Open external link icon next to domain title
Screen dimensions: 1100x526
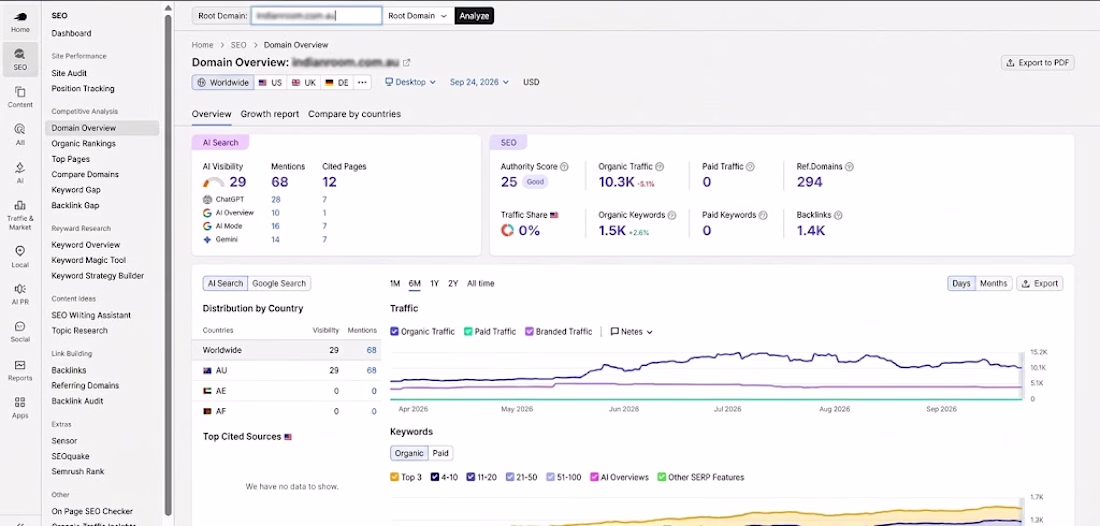406,62
